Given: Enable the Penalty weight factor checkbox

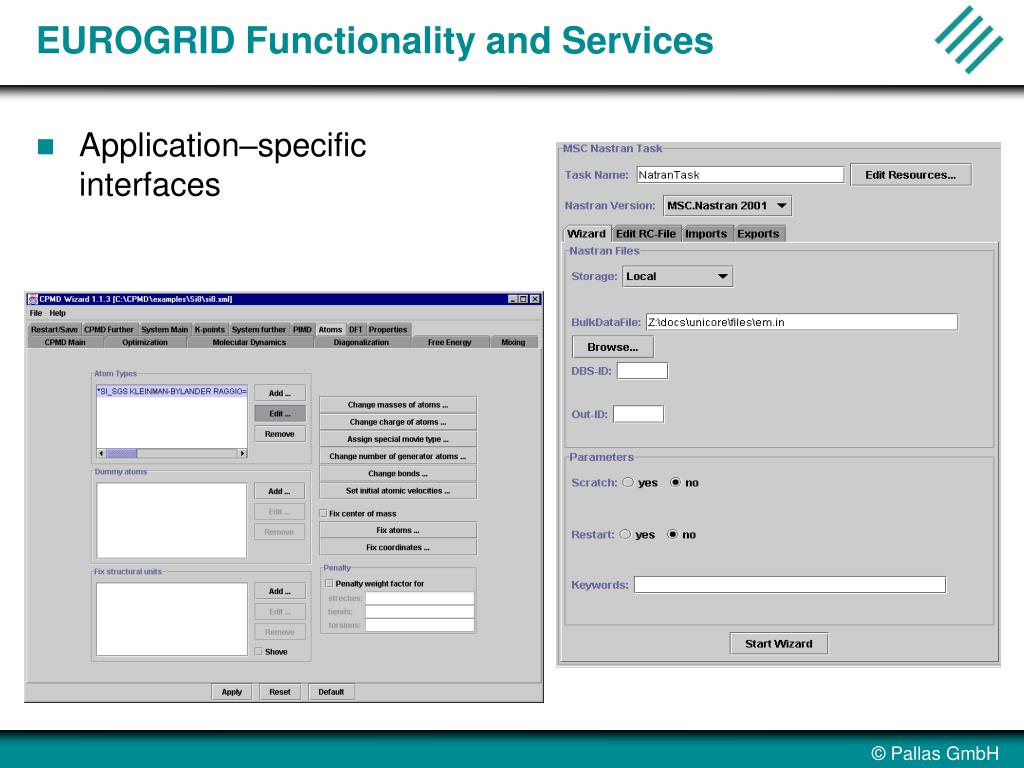Looking at the screenshot, I should (329, 583).
